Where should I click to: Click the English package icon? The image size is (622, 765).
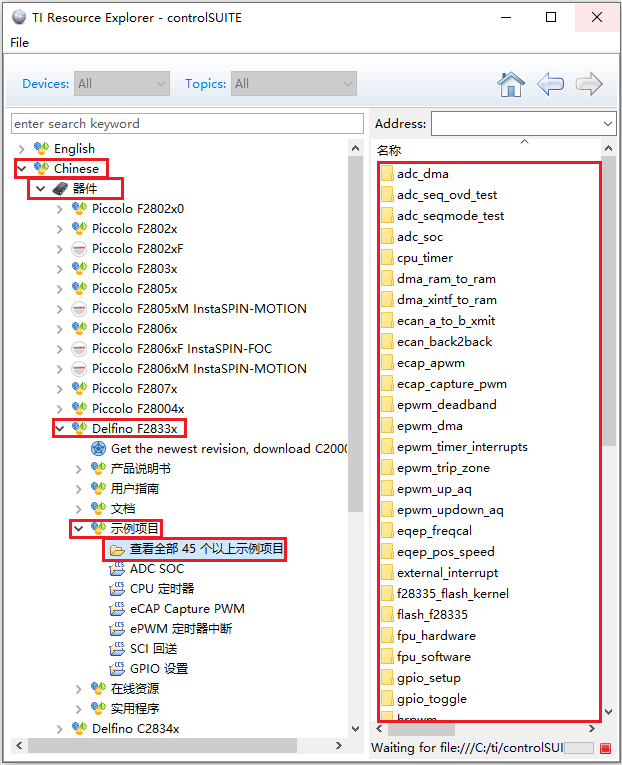[41, 148]
